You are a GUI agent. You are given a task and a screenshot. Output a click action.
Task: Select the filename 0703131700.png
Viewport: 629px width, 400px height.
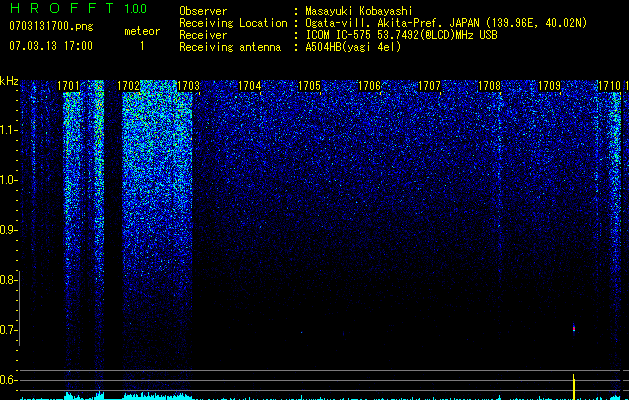(x=51, y=26)
